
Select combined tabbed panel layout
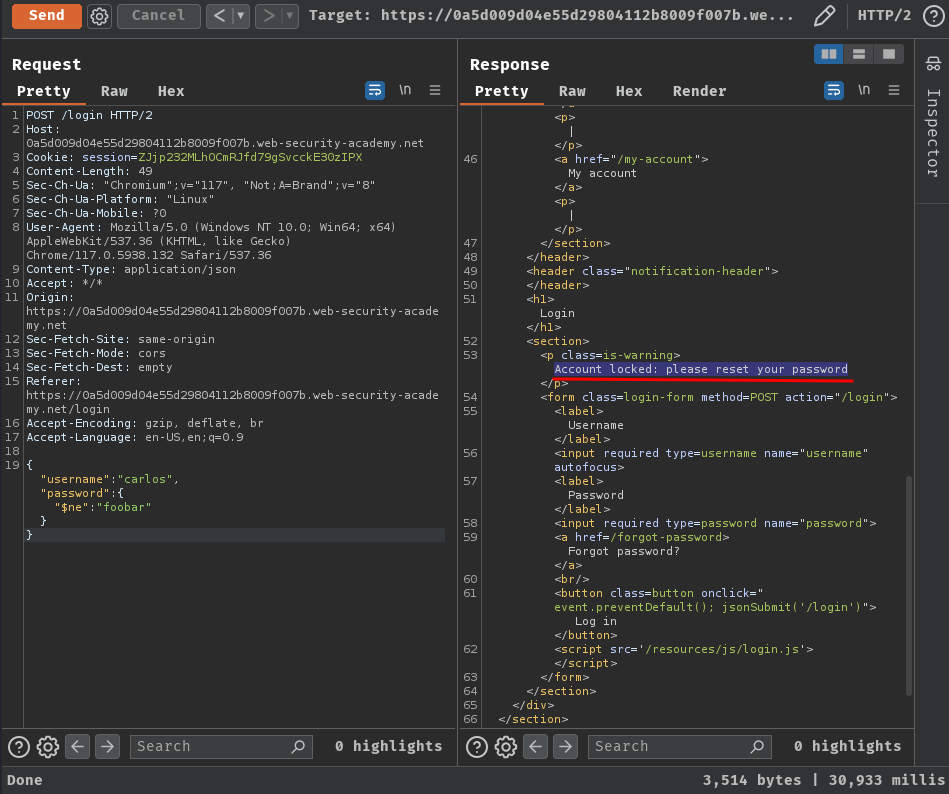[x=888, y=54]
